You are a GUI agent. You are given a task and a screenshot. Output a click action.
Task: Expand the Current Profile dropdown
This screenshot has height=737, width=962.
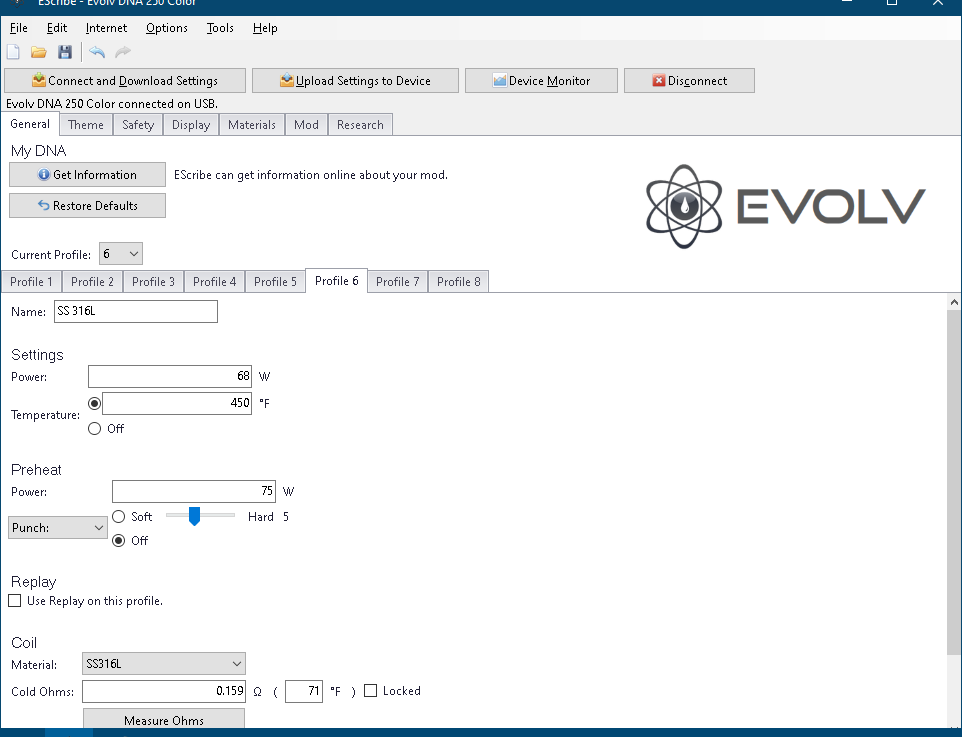pyautogui.click(x=121, y=254)
